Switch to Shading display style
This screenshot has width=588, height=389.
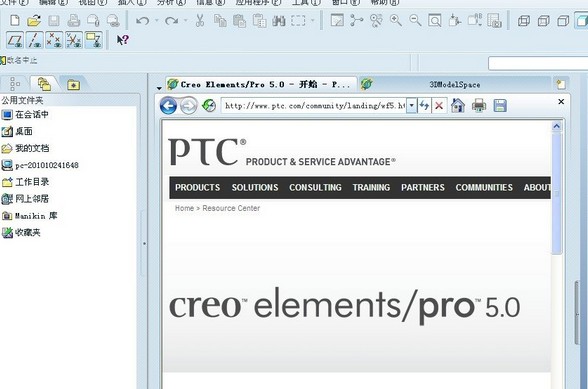(582, 20)
